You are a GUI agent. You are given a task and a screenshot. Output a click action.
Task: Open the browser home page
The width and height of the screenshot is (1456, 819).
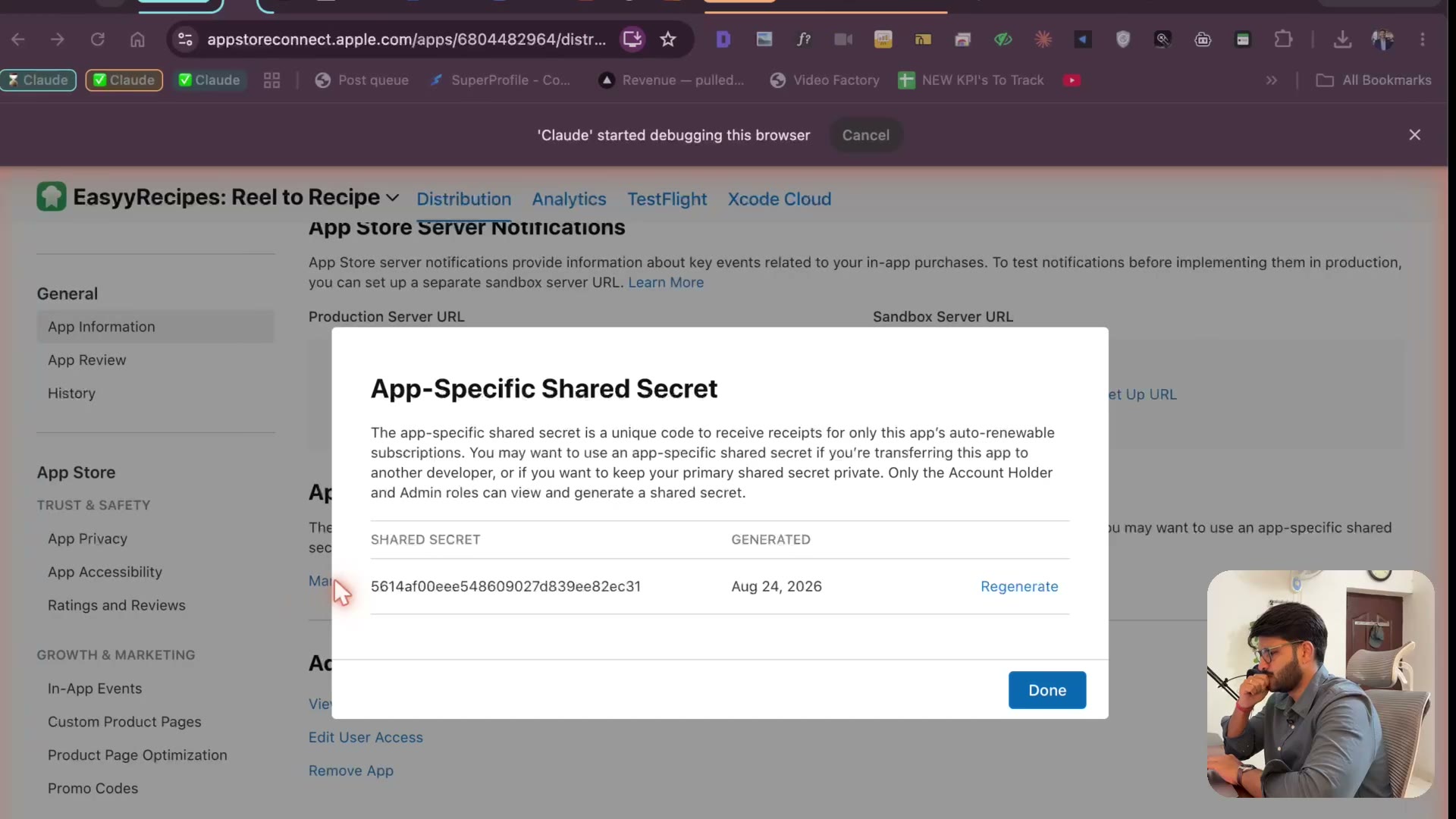[x=137, y=39]
